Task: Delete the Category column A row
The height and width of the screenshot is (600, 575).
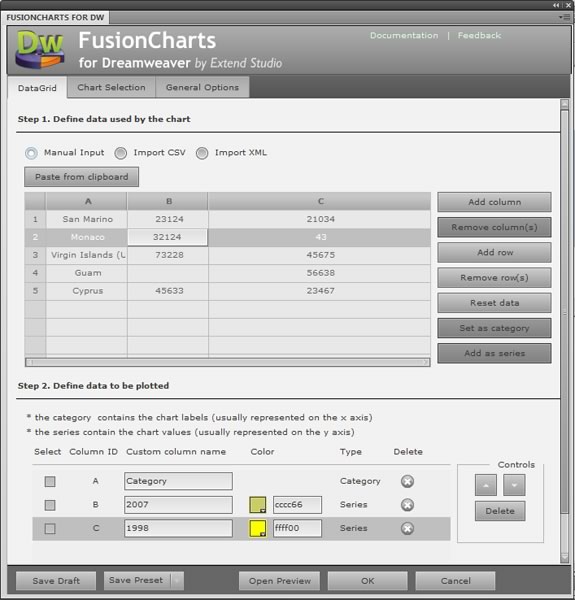Action: (407, 481)
